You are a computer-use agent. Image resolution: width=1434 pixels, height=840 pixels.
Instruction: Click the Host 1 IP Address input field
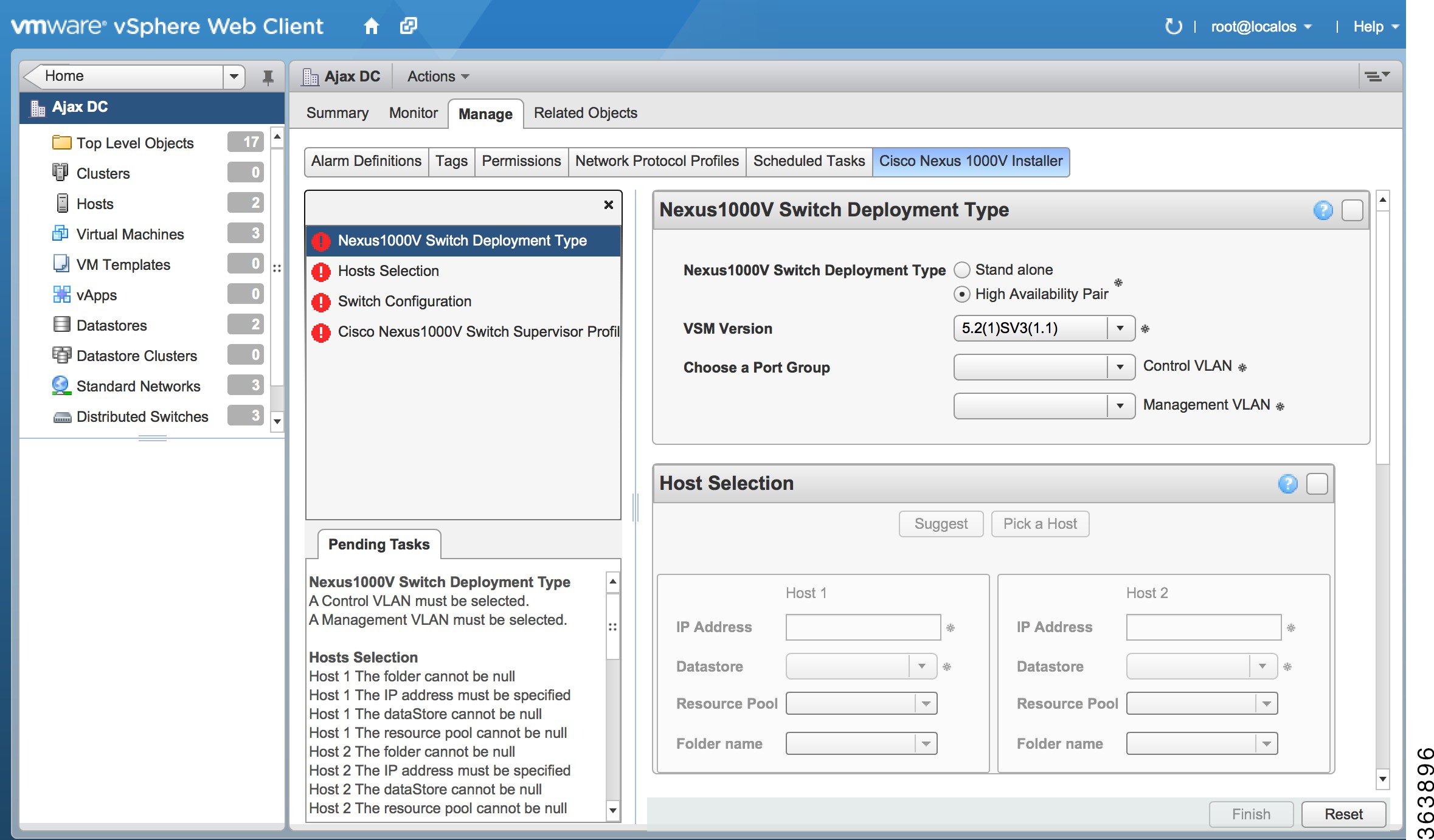pos(863,627)
